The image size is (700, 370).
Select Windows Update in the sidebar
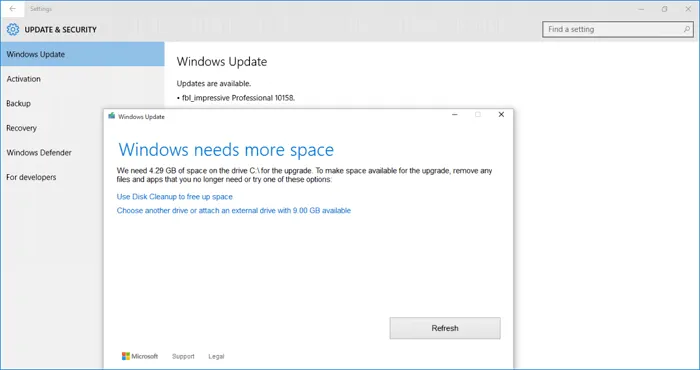click(x=83, y=54)
